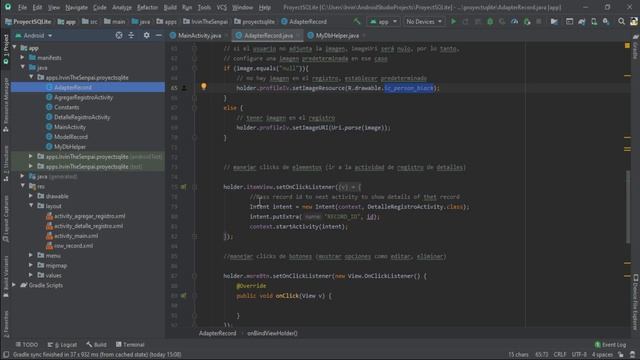The width and height of the screenshot is (640, 360).
Task: Open the Event Log button
Action: (x=610, y=344)
